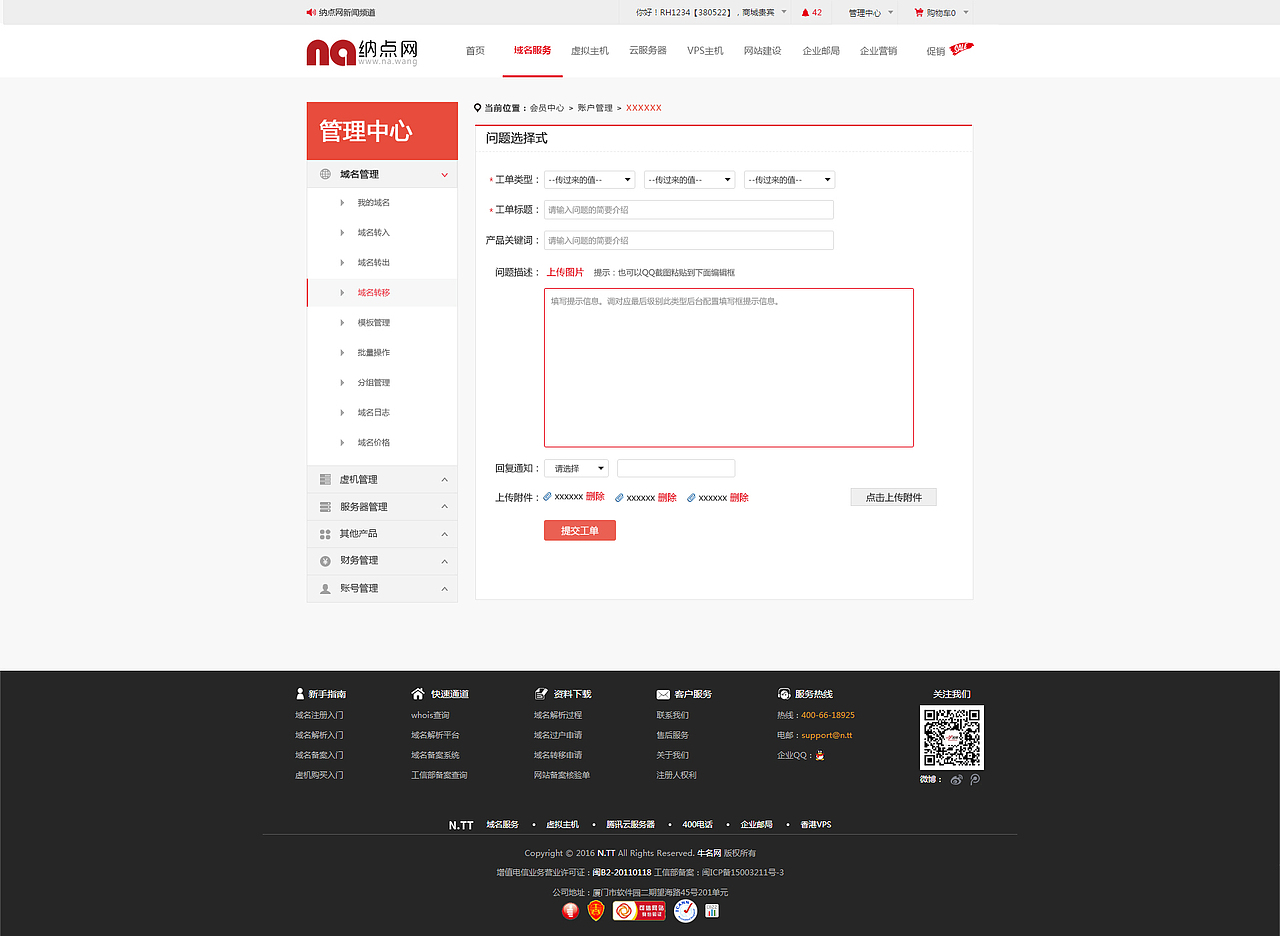This screenshot has width=1280, height=936.
Task: Select 域名服务 navigation tab
Action: coord(532,51)
